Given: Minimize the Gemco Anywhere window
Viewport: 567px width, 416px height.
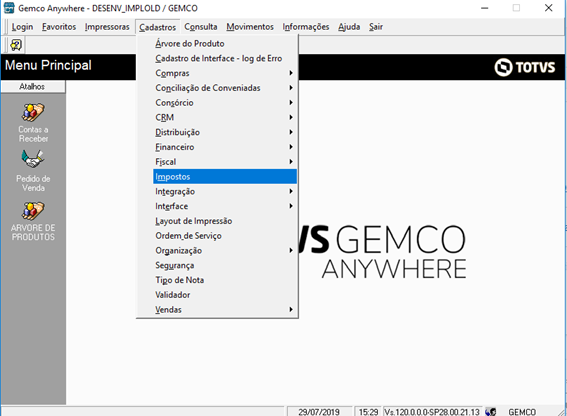Looking at the screenshot, I should click(485, 8).
